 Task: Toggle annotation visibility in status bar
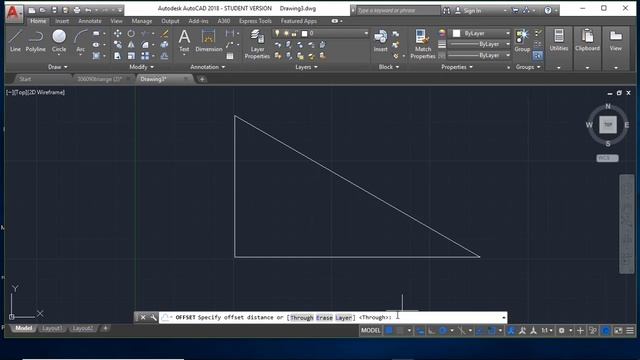[x=511, y=331]
